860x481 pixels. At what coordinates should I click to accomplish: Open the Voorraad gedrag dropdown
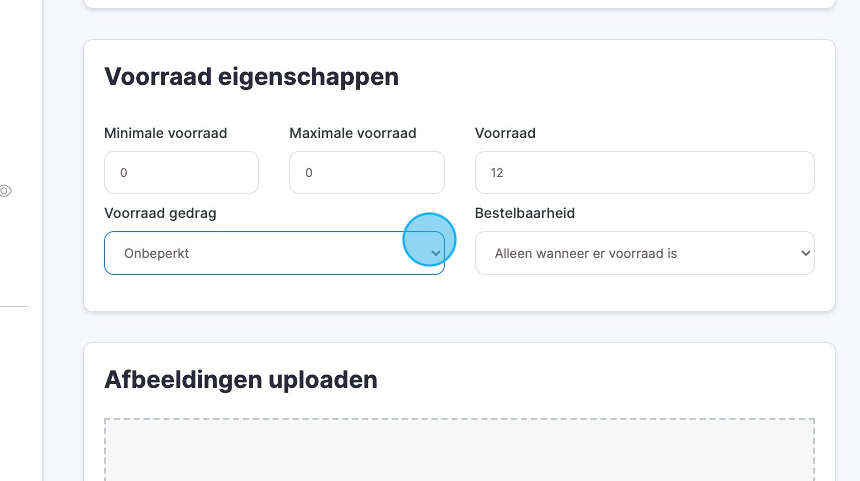(273, 253)
